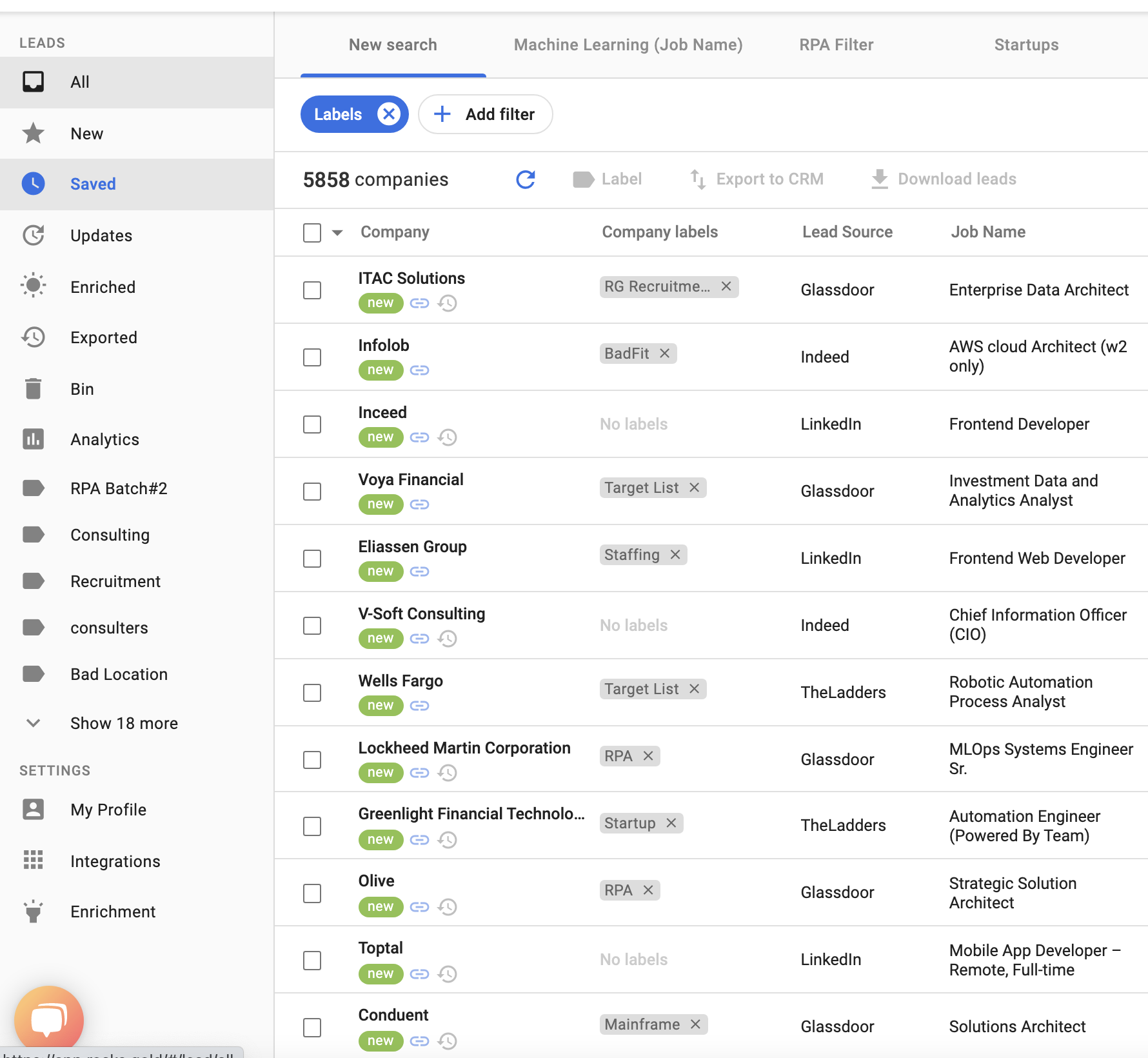The height and width of the screenshot is (1058, 1148).
Task: Select the Infolob row checkbox
Action: 312,357
